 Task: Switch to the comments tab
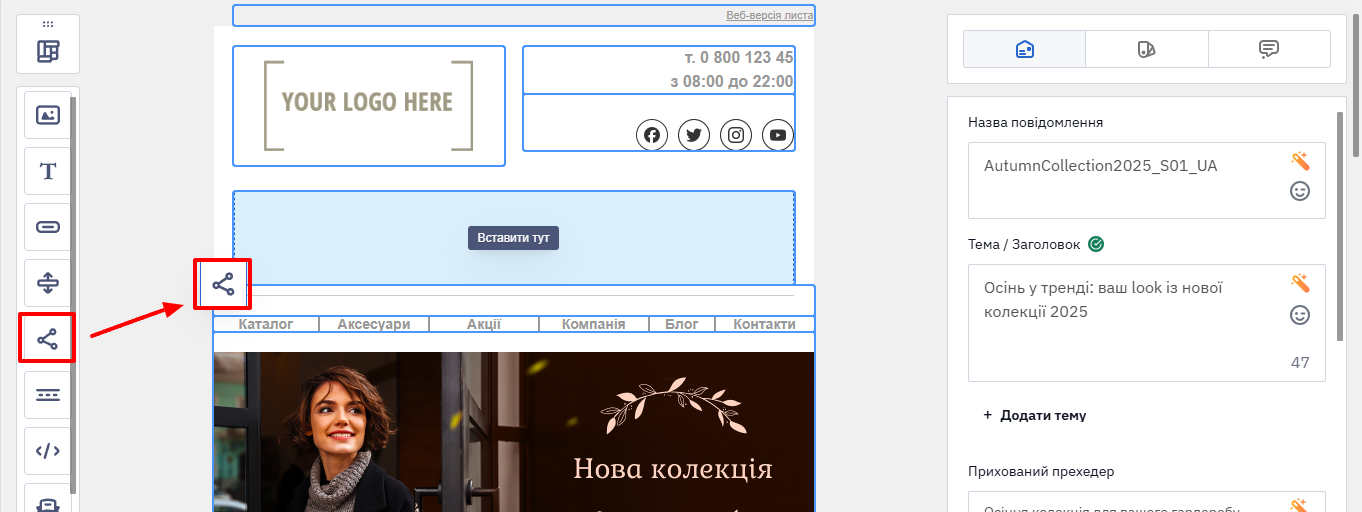coord(1269,49)
